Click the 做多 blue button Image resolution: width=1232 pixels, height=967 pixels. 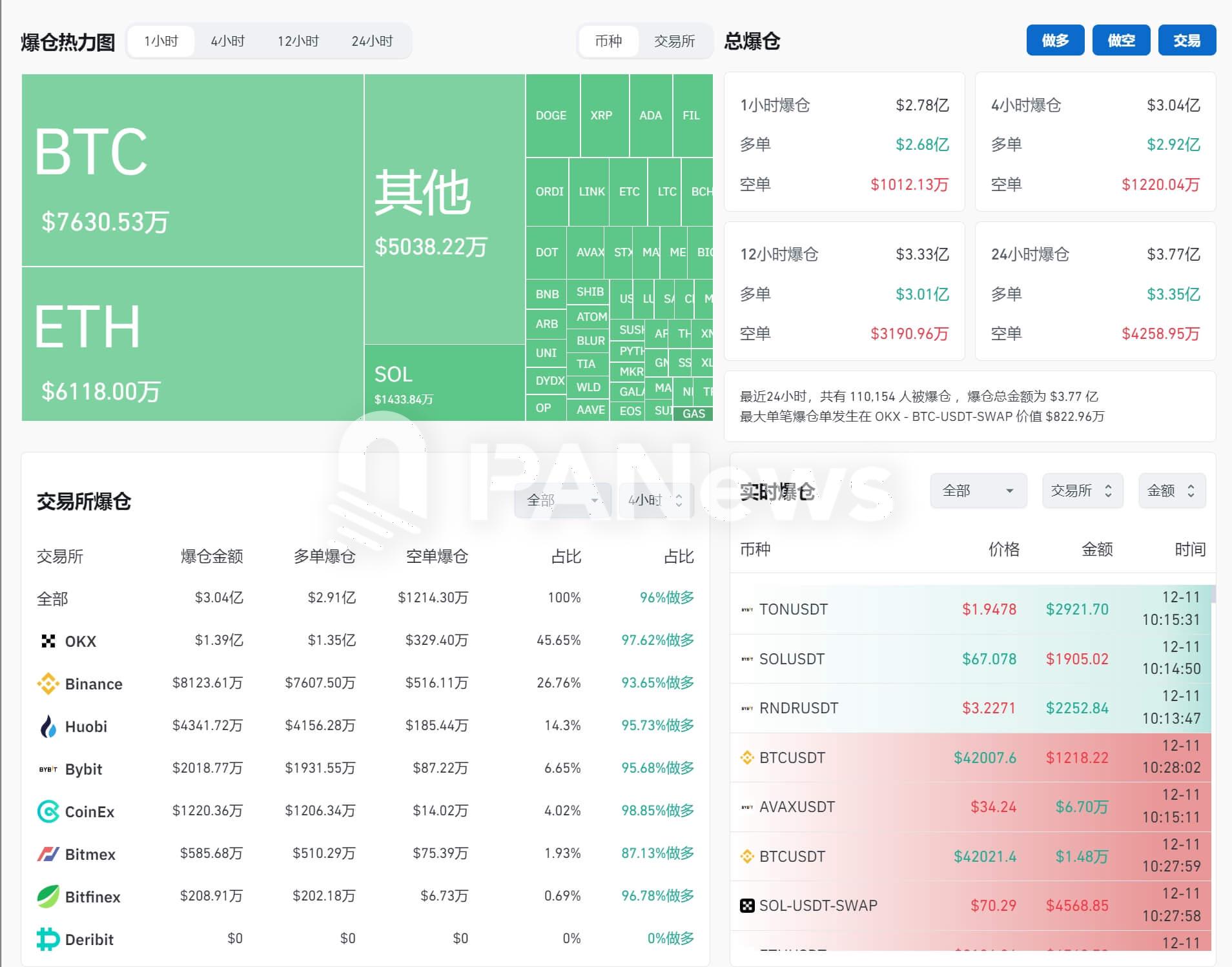tap(1055, 40)
